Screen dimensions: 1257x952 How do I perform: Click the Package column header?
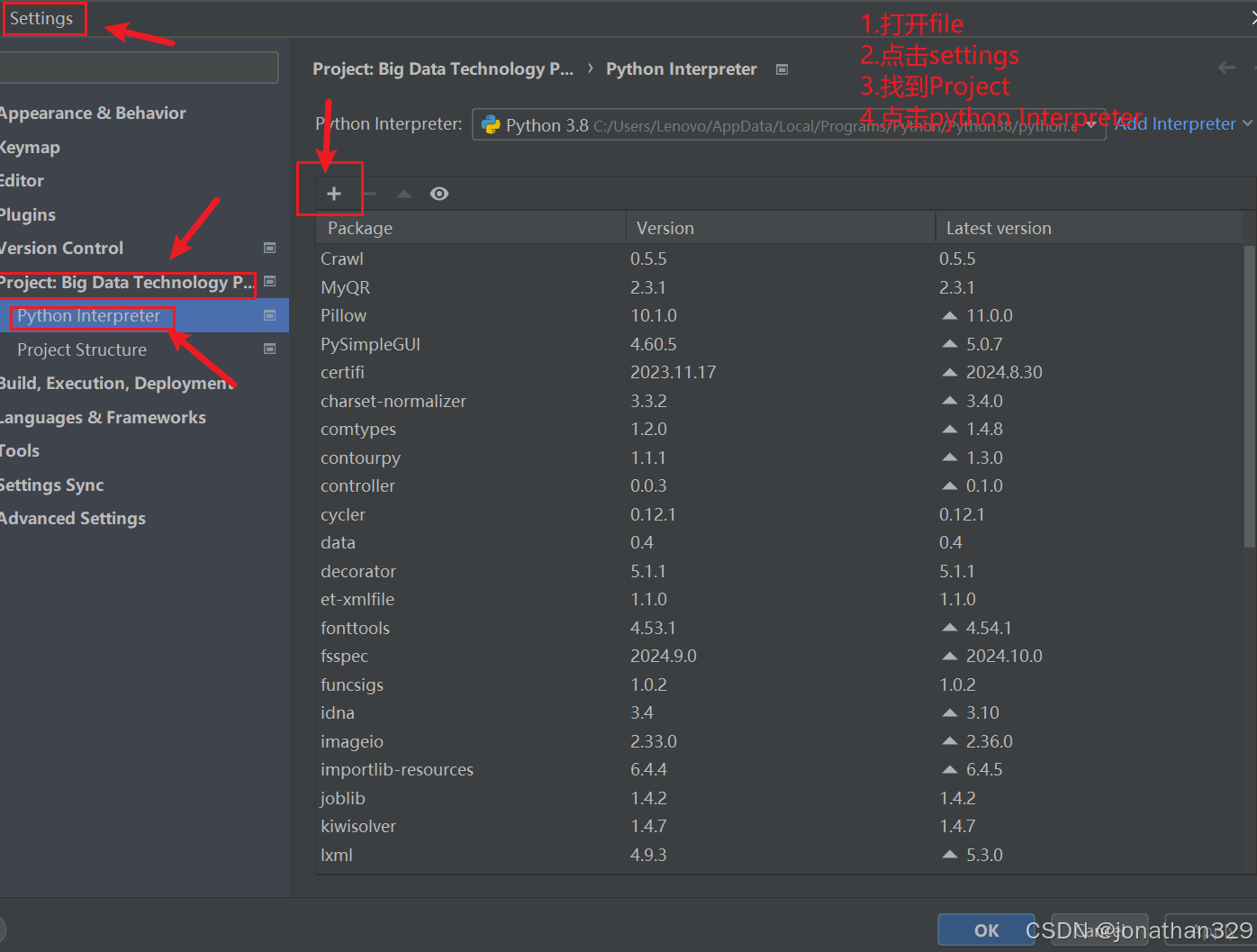[x=471, y=228]
